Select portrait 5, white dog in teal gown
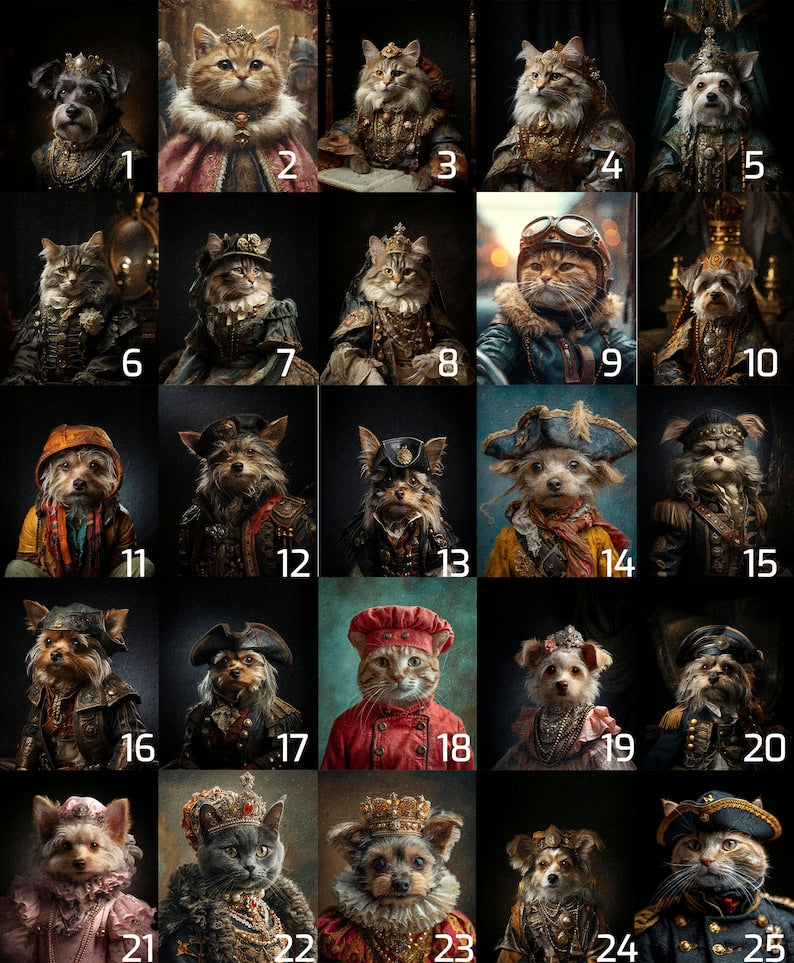Screen dimensions: 794x963 tap(715, 96)
